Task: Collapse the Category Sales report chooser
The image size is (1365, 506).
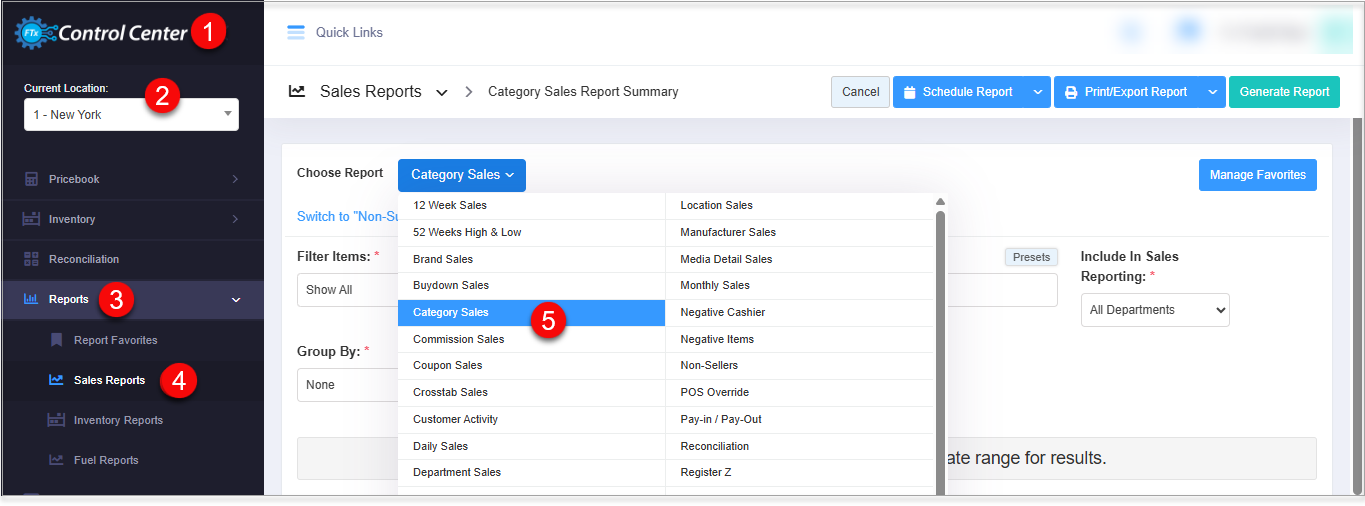Action: tap(461, 175)
